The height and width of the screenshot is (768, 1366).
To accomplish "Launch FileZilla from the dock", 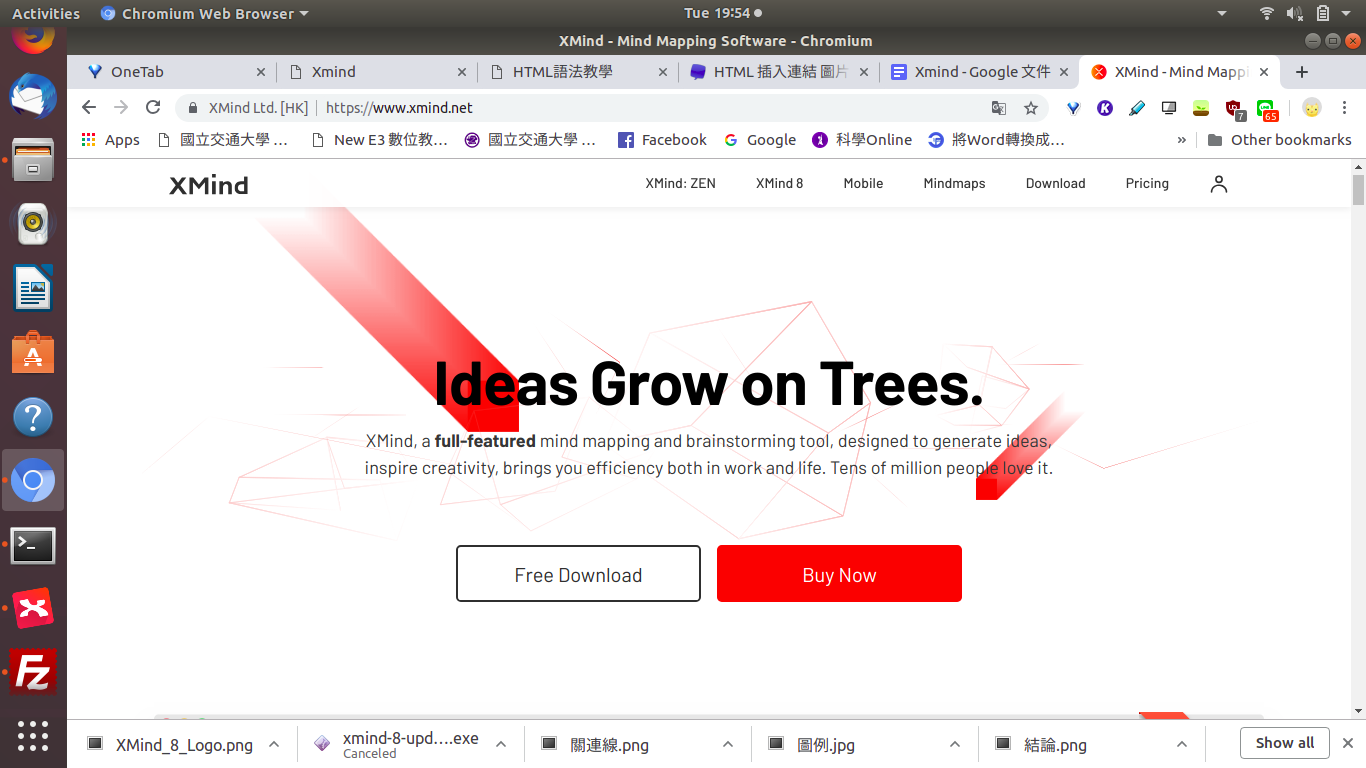I will (x=33, y=672).
